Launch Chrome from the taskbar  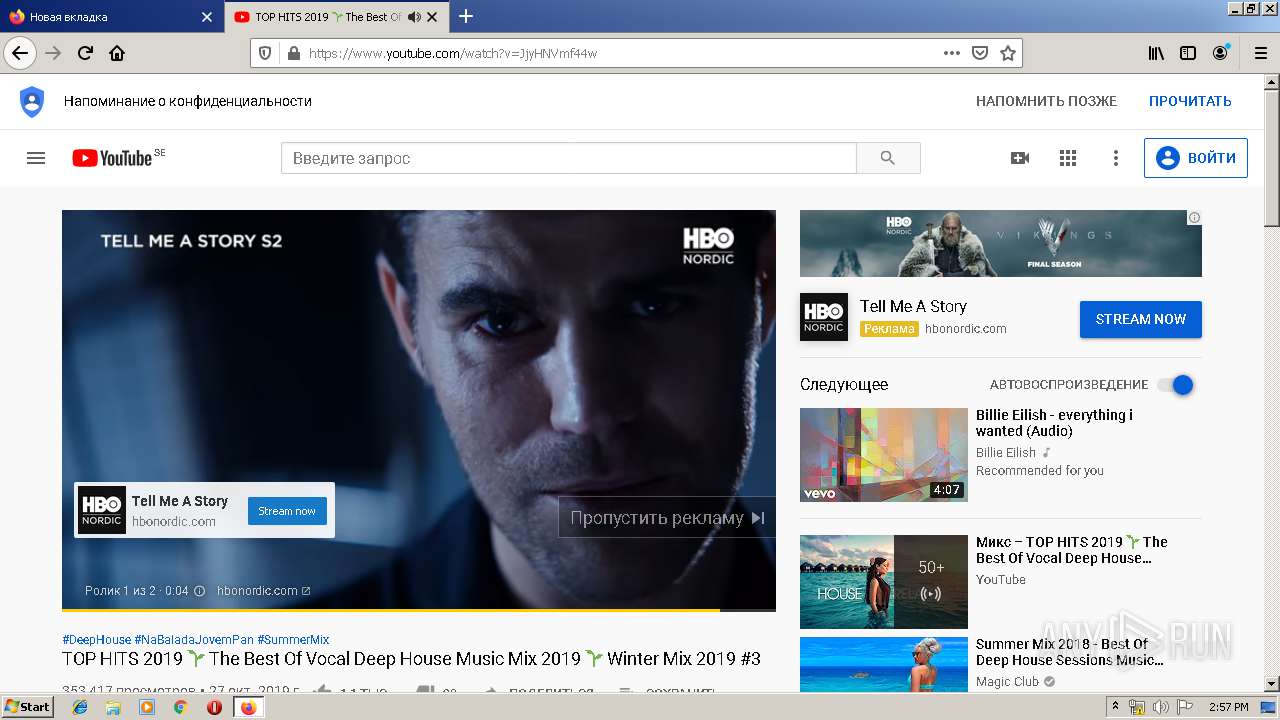pos(181,707)
